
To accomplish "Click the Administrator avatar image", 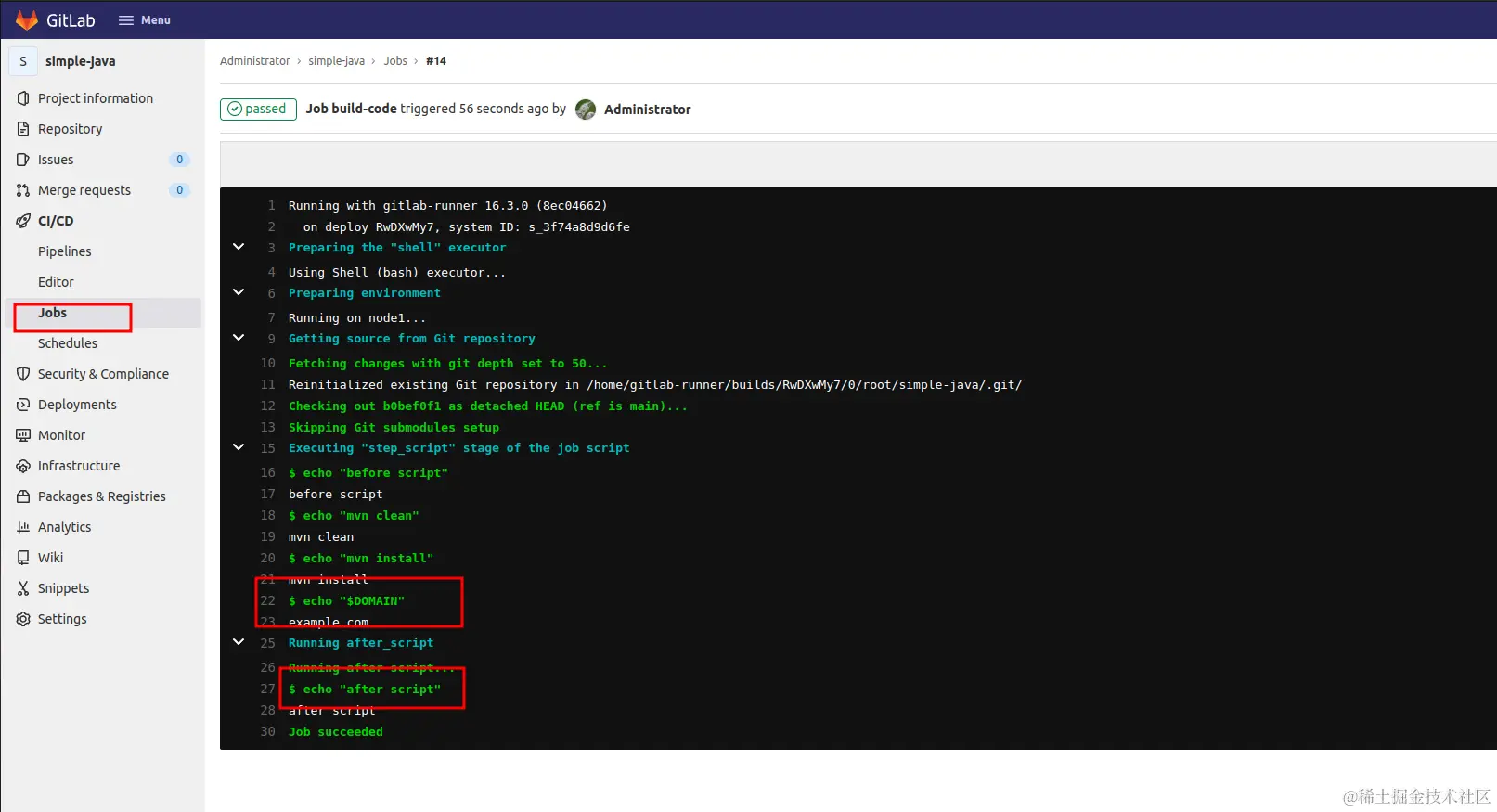I will click(586, 110).
